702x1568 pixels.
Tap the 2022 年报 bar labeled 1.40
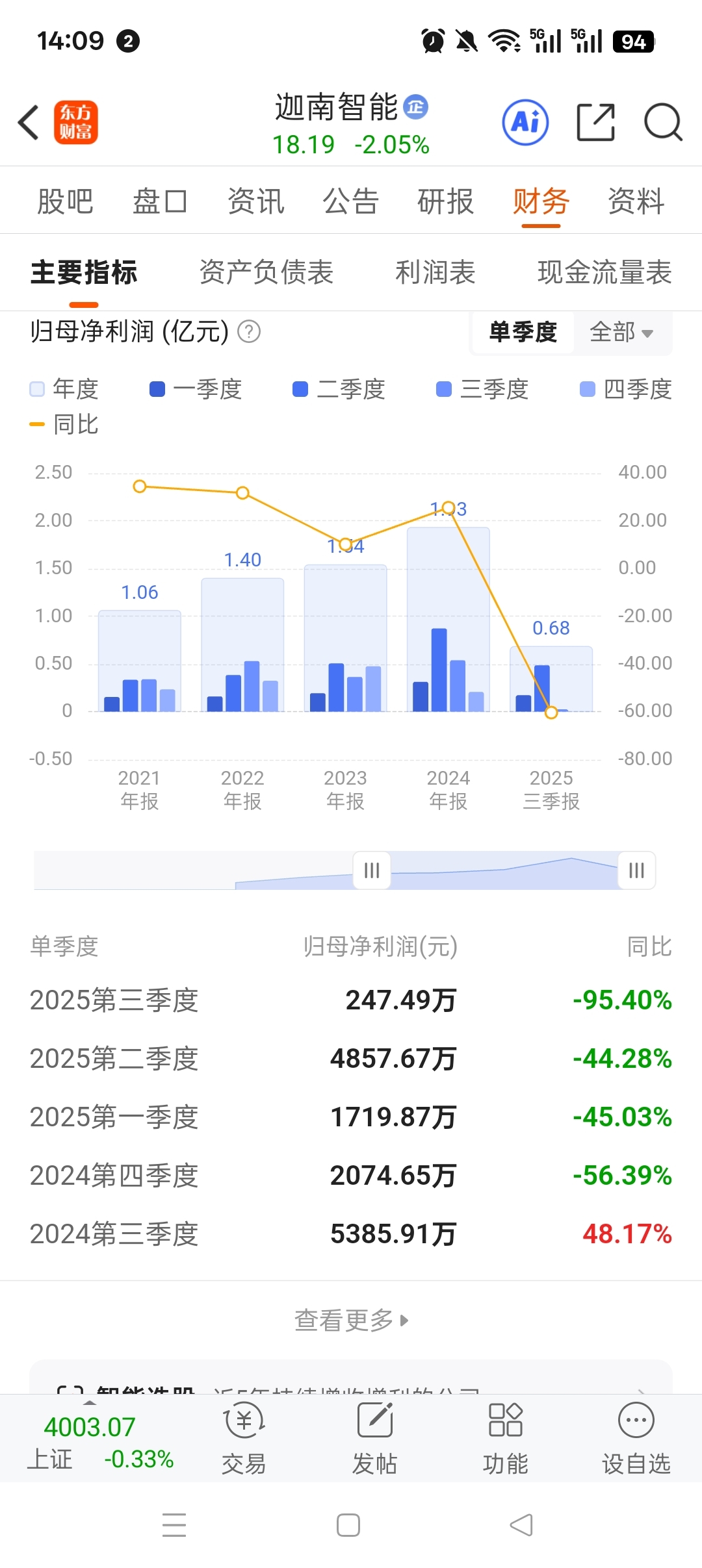pos(242,644)
